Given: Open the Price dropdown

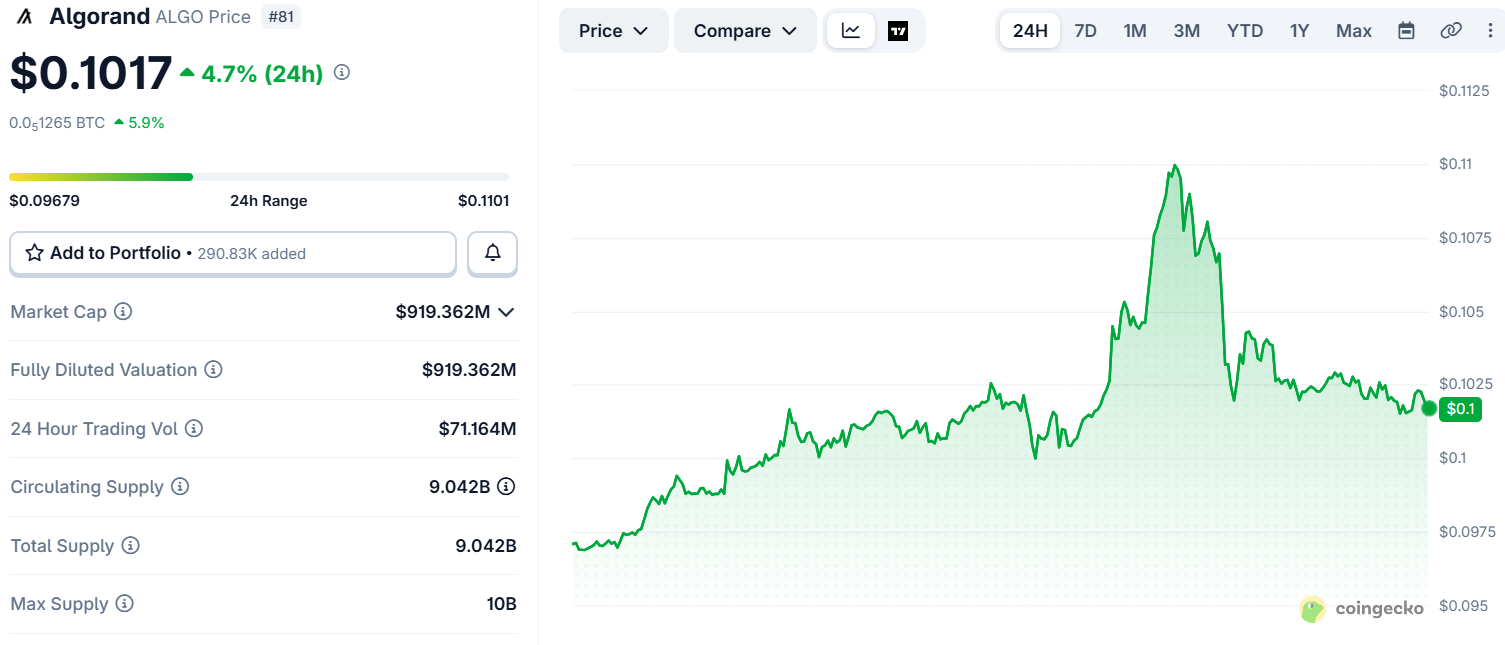Looking at the screenshot, I should click(613, 31).
